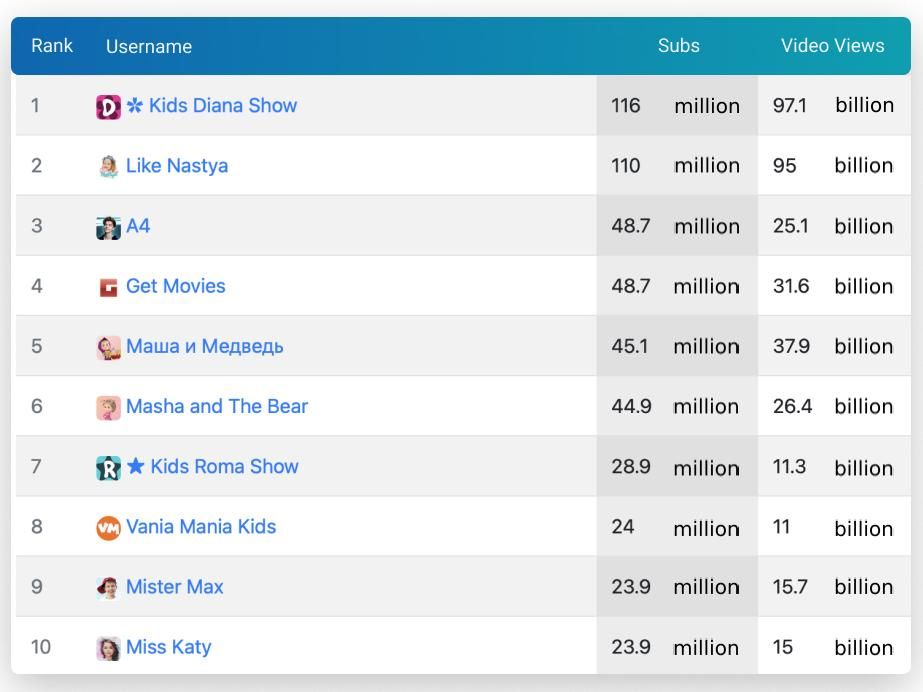Click the Kids Diana Show channel avatar
This screenshot has width=923, height=692.
108,107
